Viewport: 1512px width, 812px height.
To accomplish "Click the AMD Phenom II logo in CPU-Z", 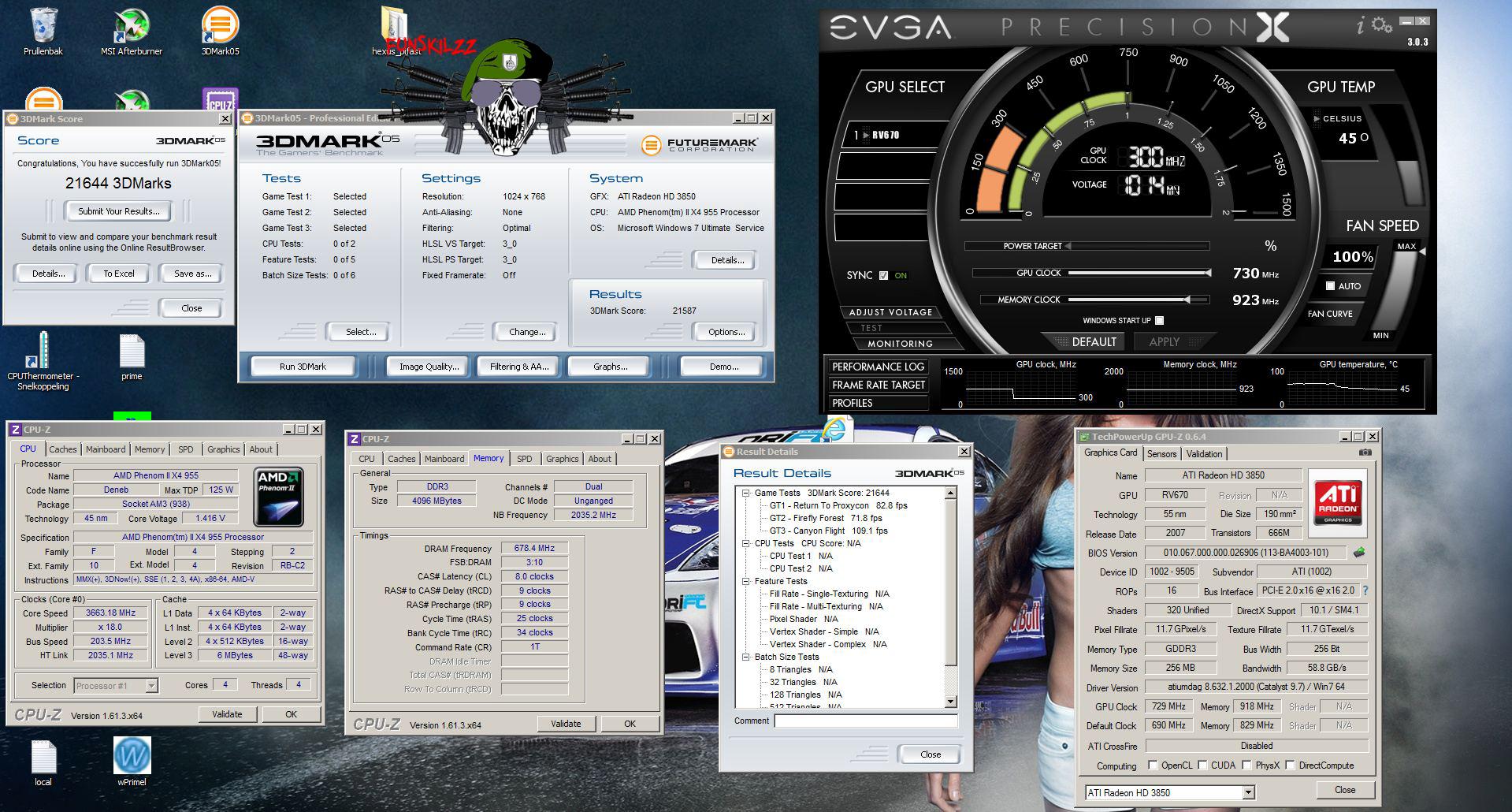I will coord(279,497).
